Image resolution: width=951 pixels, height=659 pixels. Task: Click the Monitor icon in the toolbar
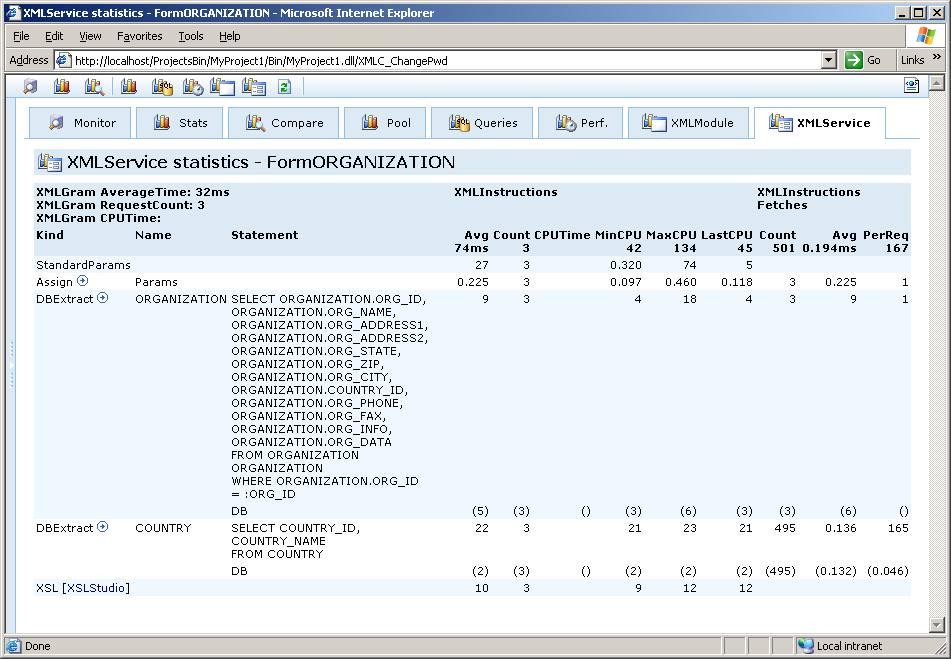tap(31, 87)
